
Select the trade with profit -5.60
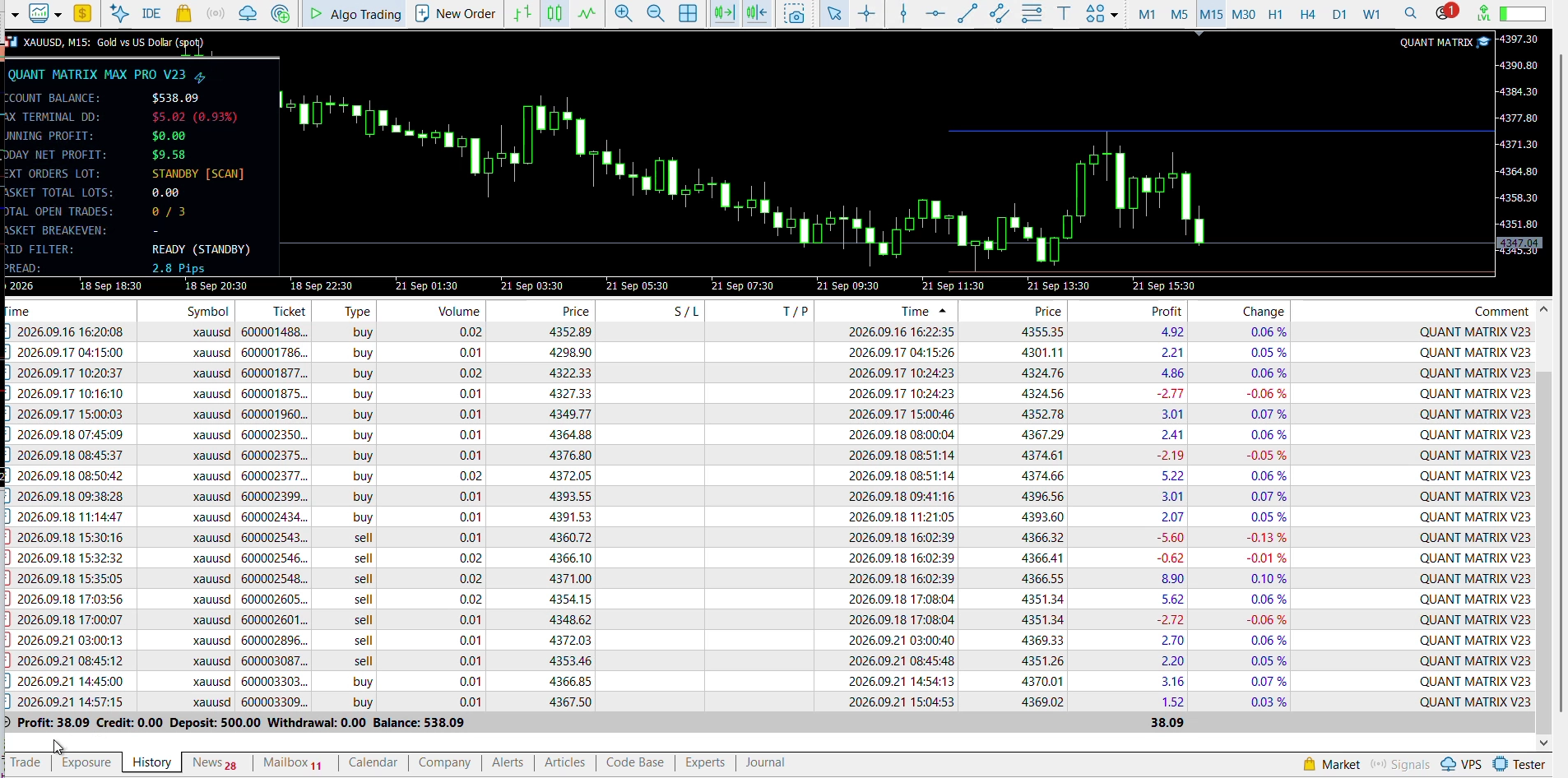click(x=769, y=537)
